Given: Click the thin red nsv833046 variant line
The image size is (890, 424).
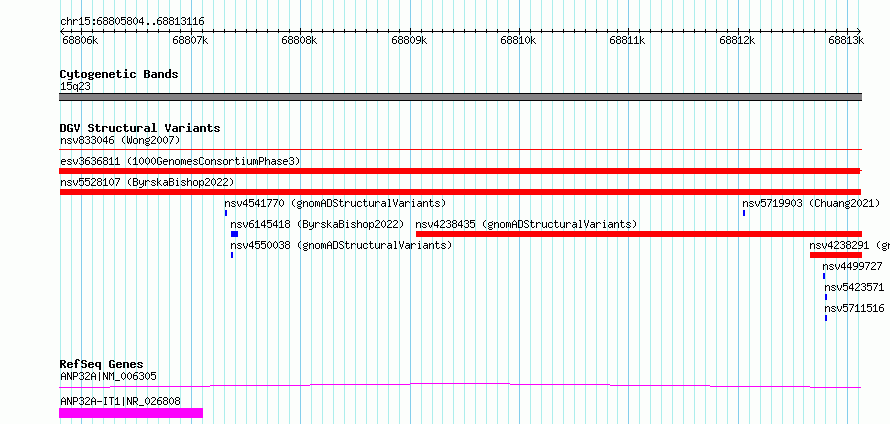Looking at the screenshot, I should [x=460, y=150].
